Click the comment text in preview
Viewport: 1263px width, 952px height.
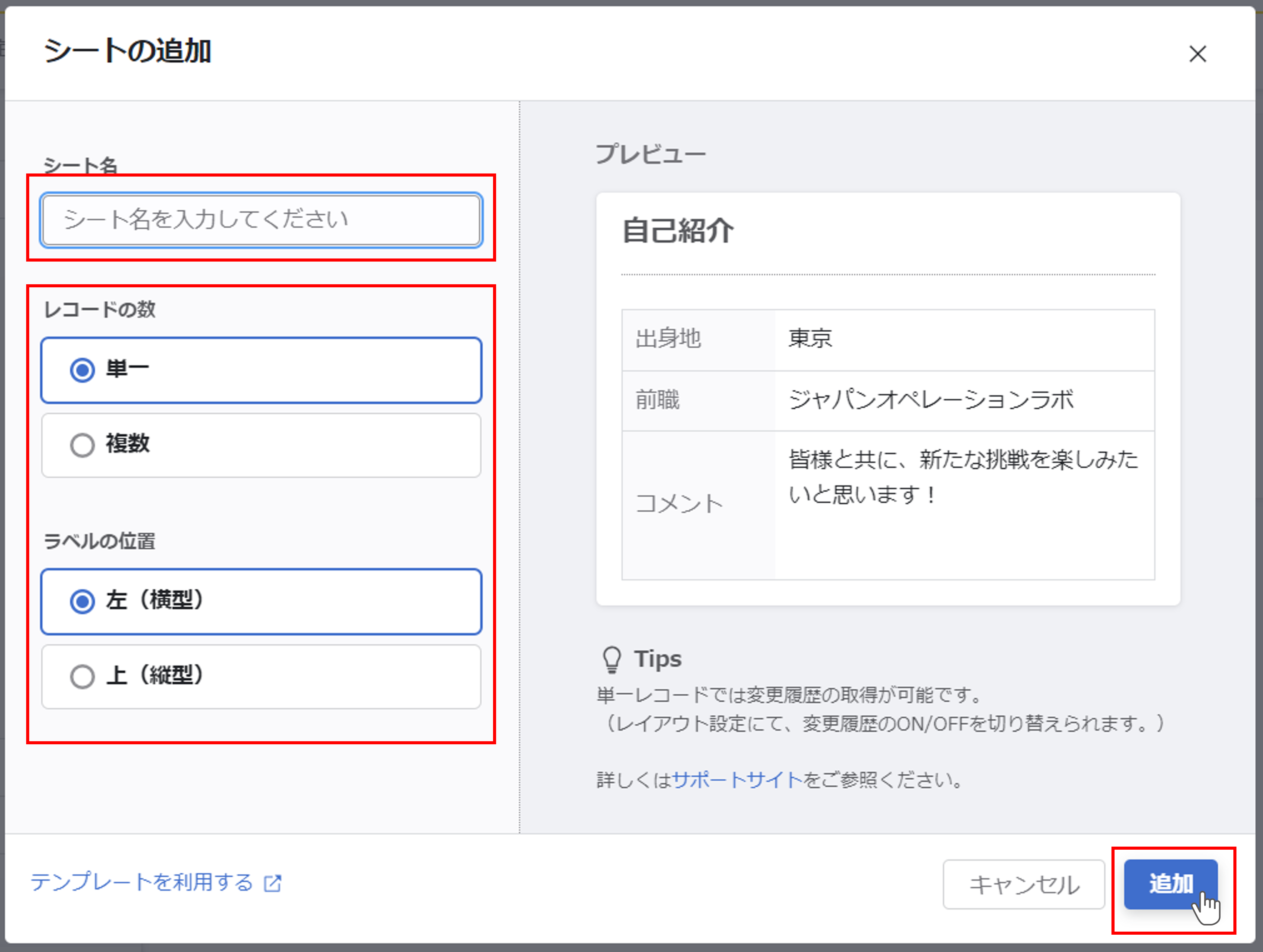point(963,476)
